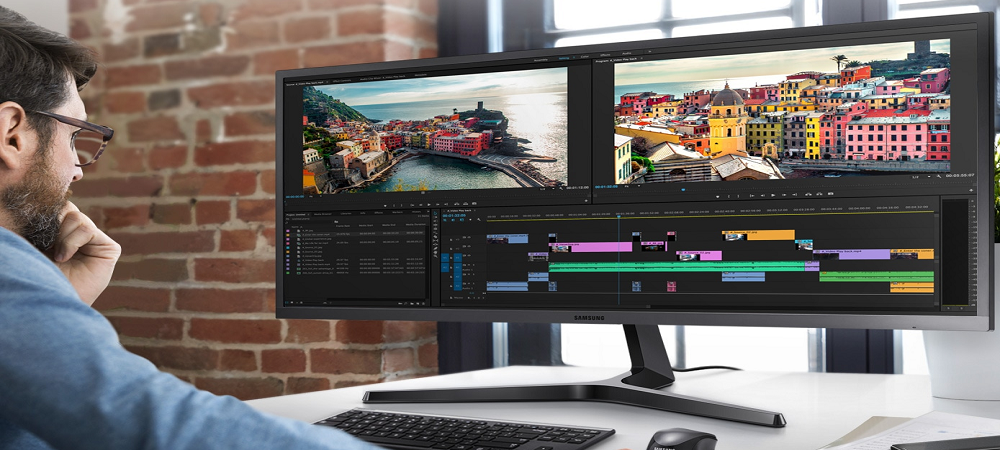Open the Source monitor button editor
Image resolution: width=1000 pixels, height=450 pixels.
(x=586, y=201)
